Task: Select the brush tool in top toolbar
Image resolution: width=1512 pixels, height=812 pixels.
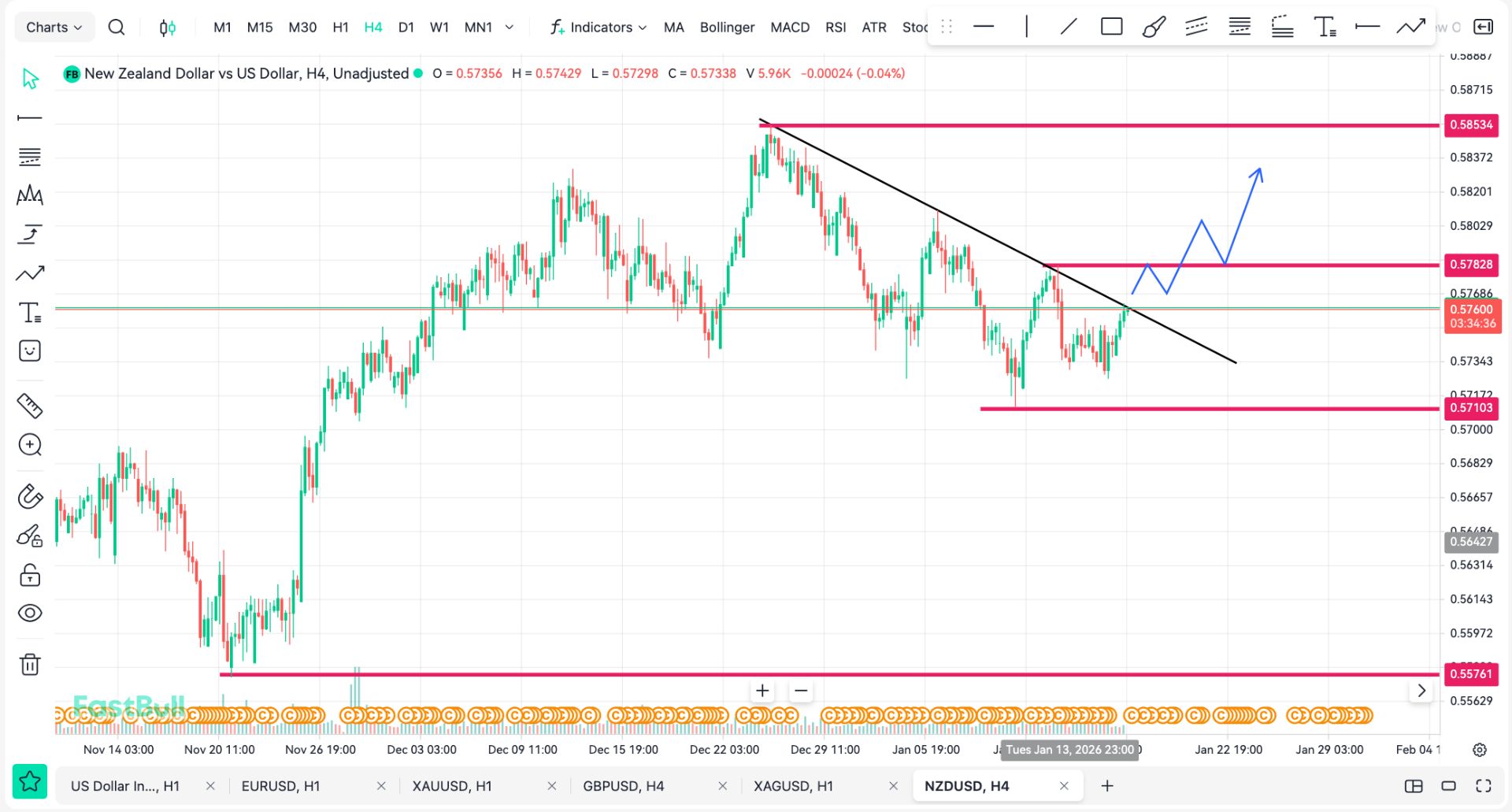Action: [x=1154, y=27]
